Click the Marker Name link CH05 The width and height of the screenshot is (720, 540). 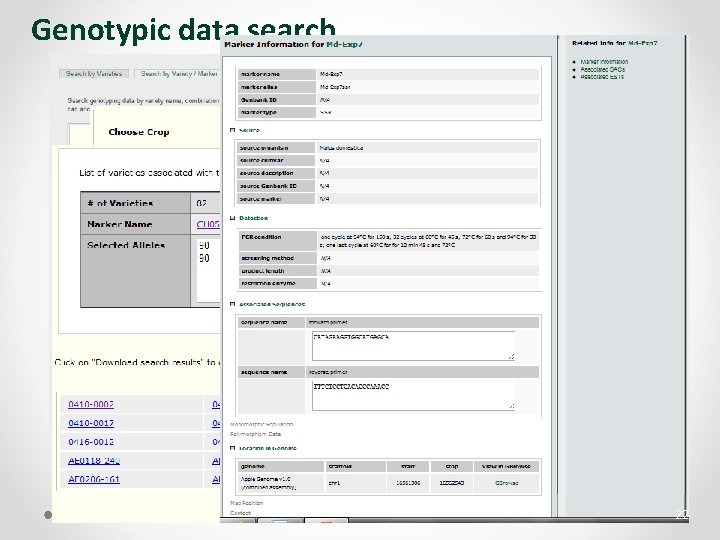pyautogui.click(x=207, y=225)
